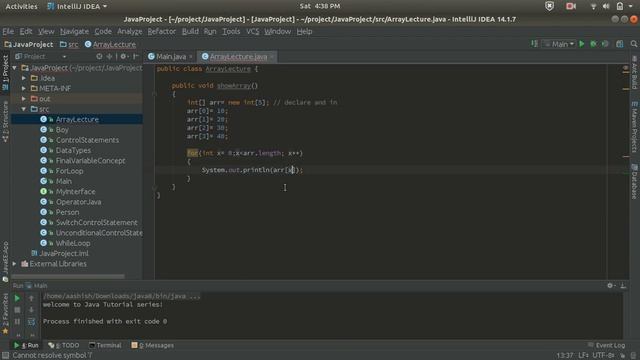
Task: Open the Refactor menu
Action: [x=162, y=31]
